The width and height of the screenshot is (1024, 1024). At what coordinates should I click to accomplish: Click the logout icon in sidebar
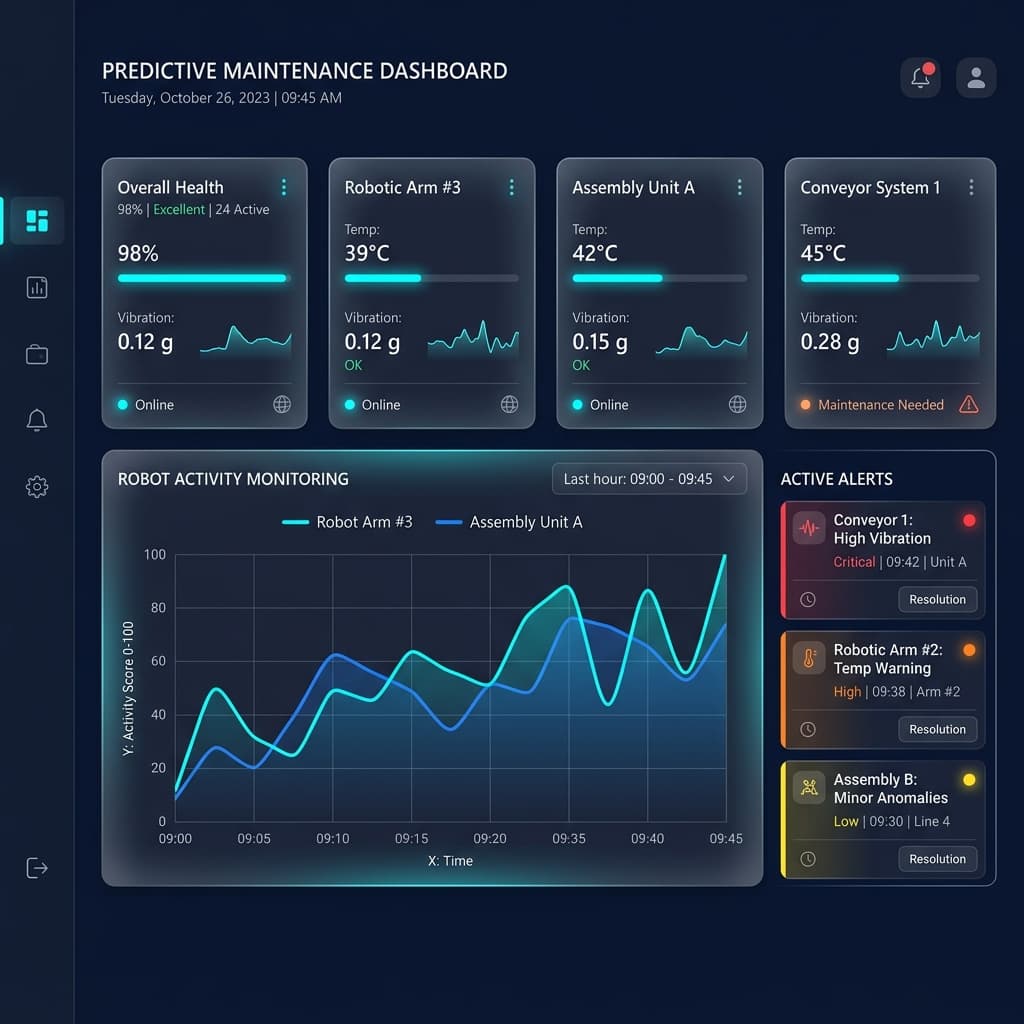37,868
